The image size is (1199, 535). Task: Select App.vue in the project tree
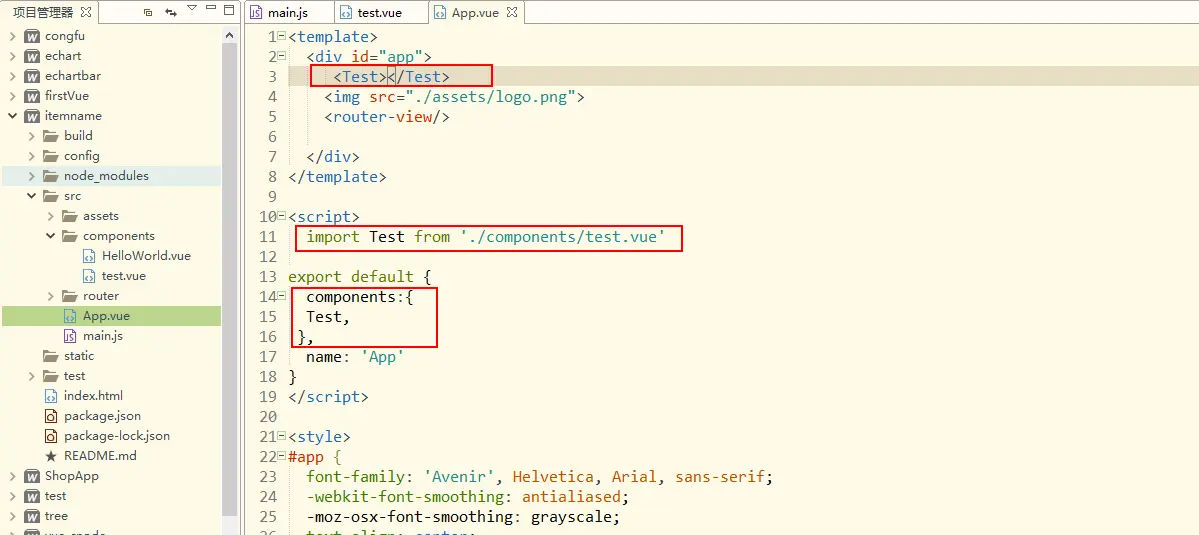pyautogui.click(x=106, y=316)
